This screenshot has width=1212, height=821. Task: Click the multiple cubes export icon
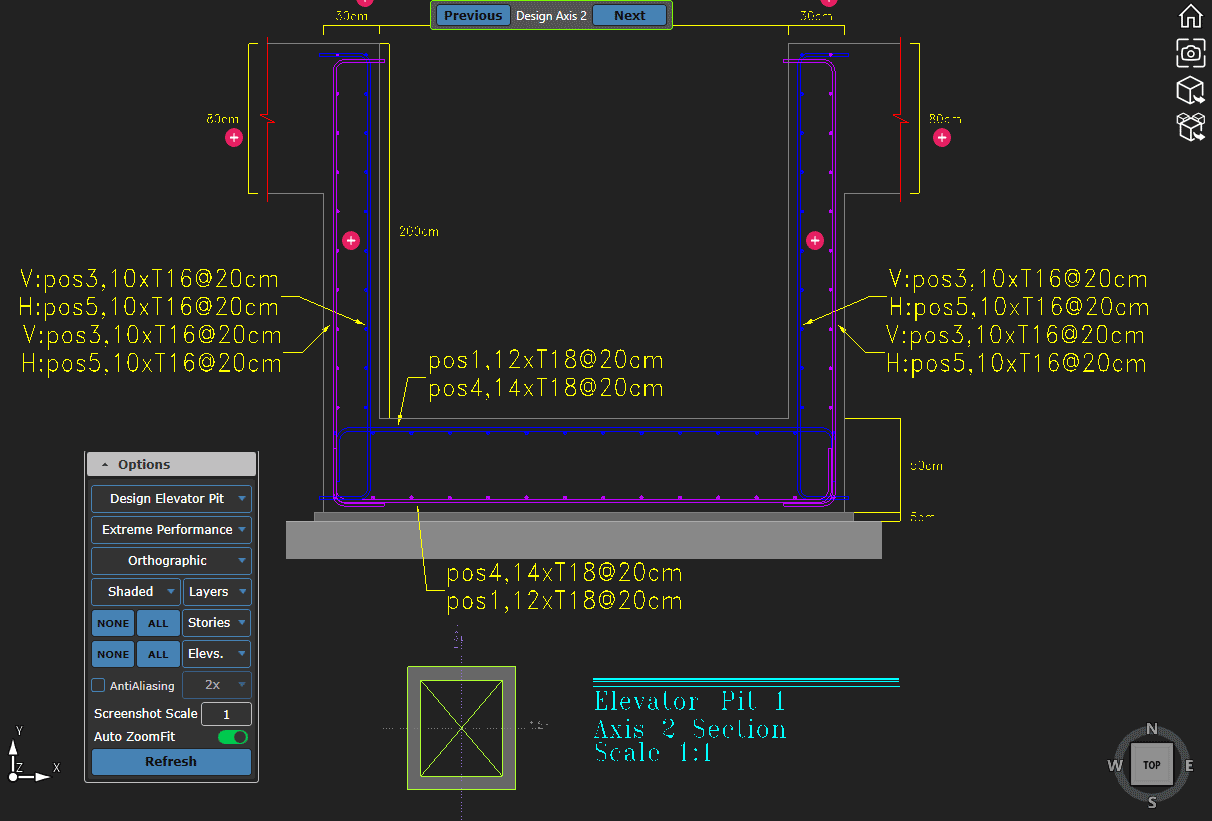(1190, 127)
